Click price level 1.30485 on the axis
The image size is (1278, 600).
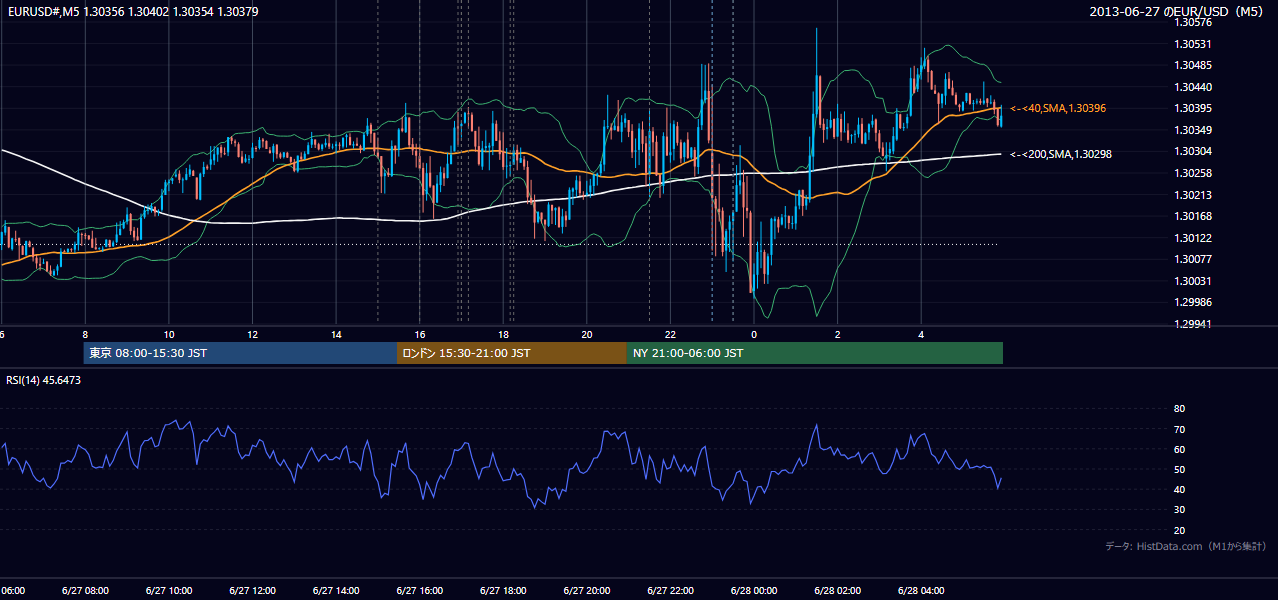1193,66
